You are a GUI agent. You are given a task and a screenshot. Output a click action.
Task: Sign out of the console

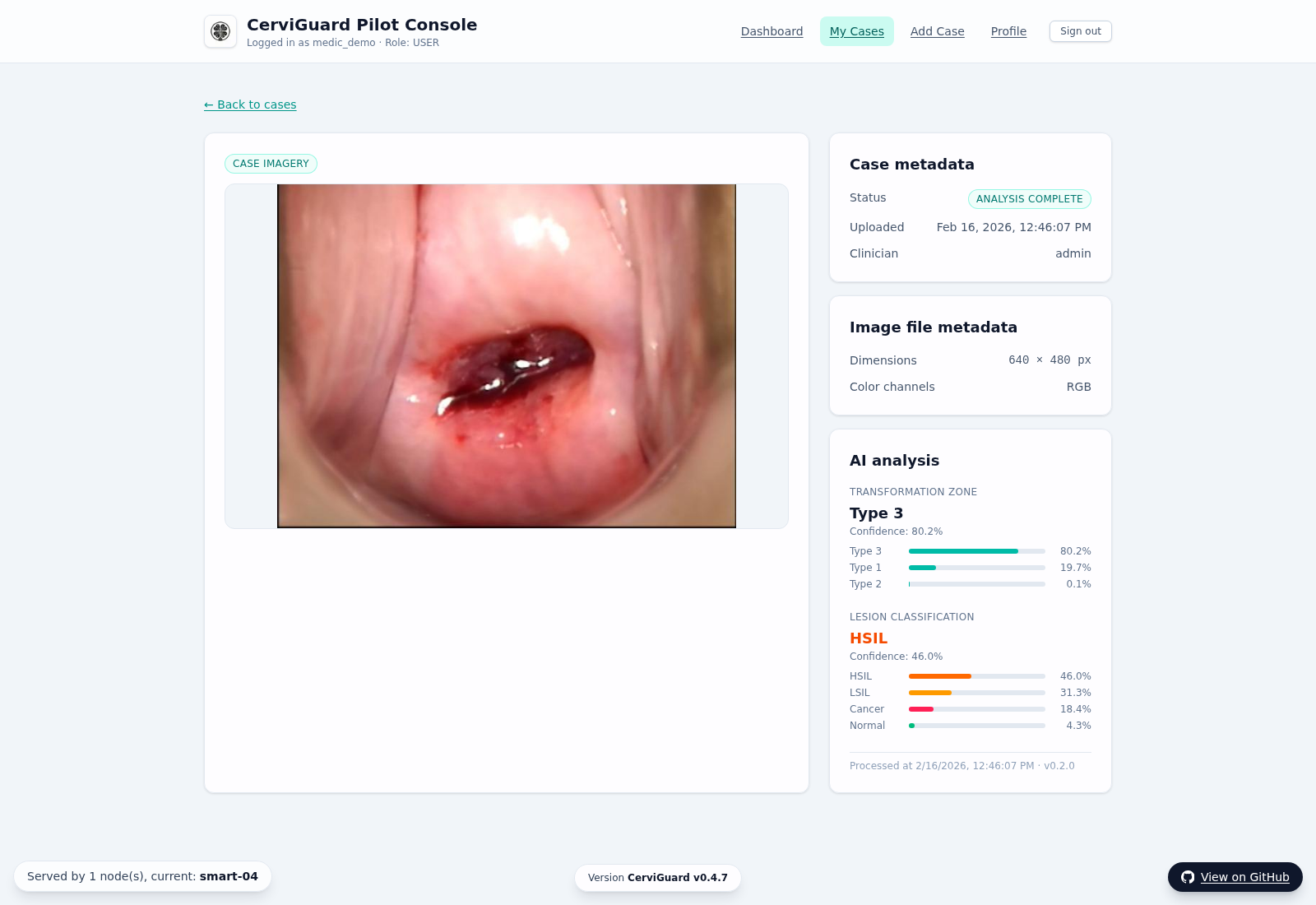click(x=1080, y=31)
